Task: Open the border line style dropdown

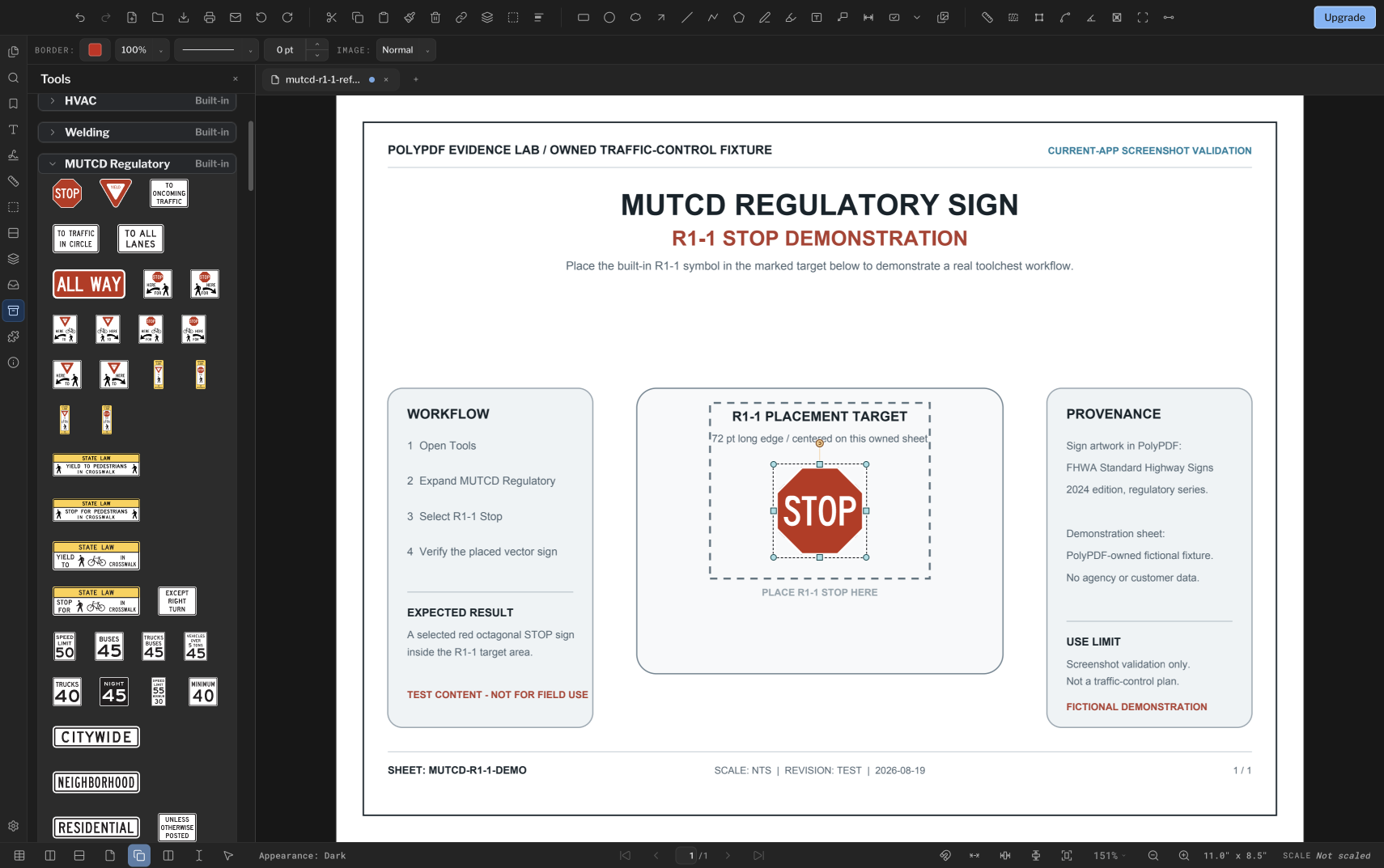Action: coord(216,50)
